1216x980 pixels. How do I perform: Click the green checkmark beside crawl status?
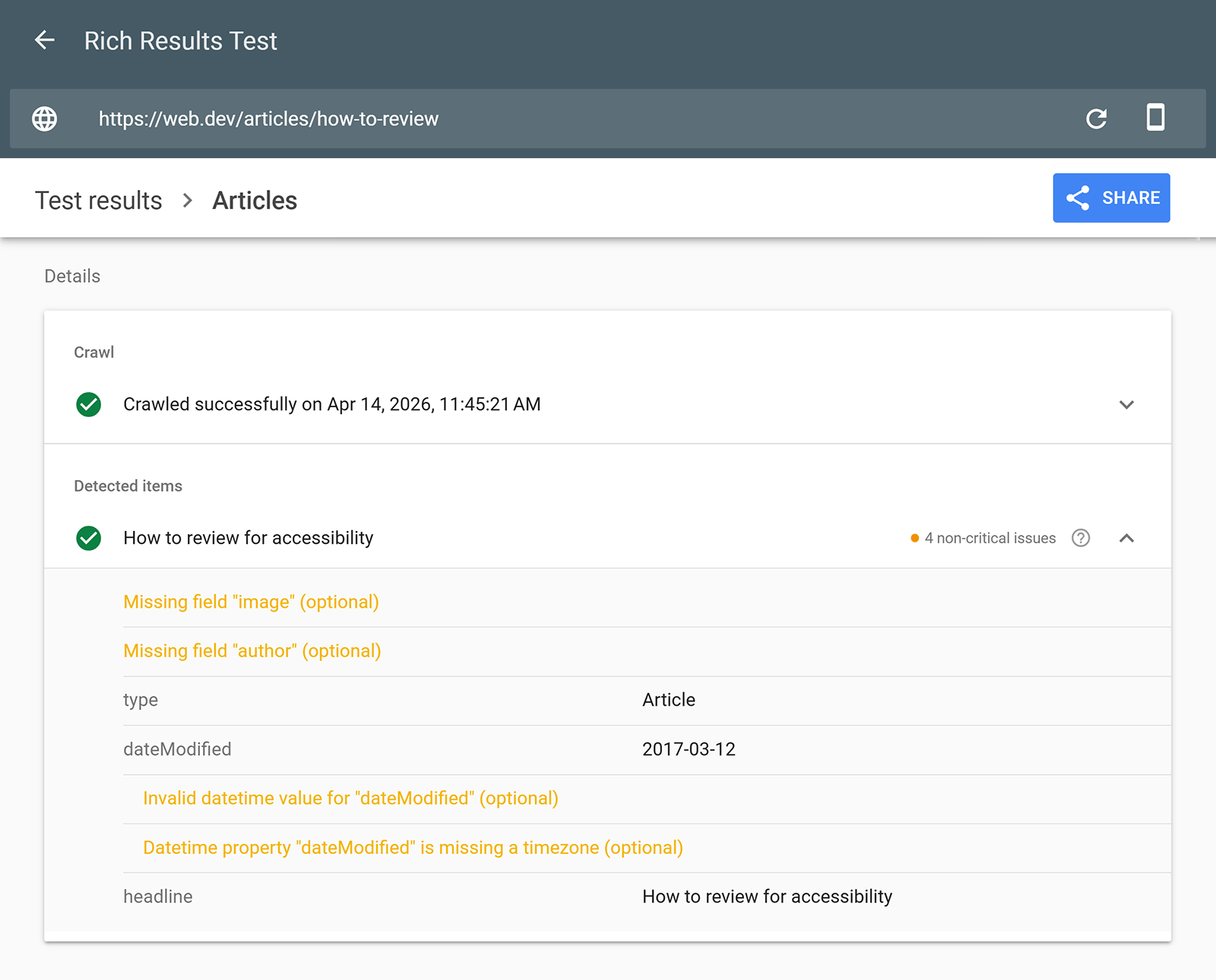click(x=88, y=404)
